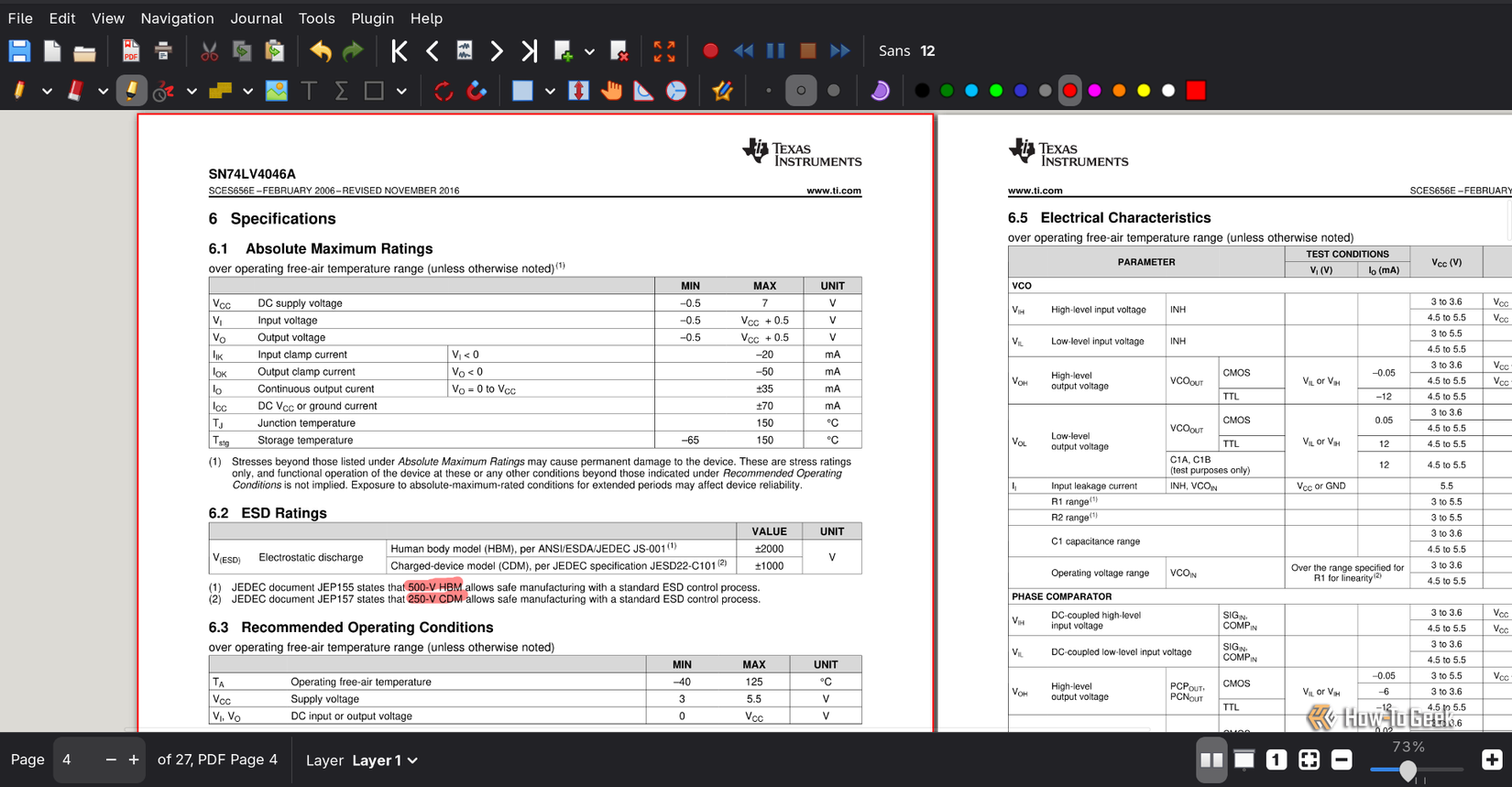Open the selection tool dropdown

[x=550, y=91]
